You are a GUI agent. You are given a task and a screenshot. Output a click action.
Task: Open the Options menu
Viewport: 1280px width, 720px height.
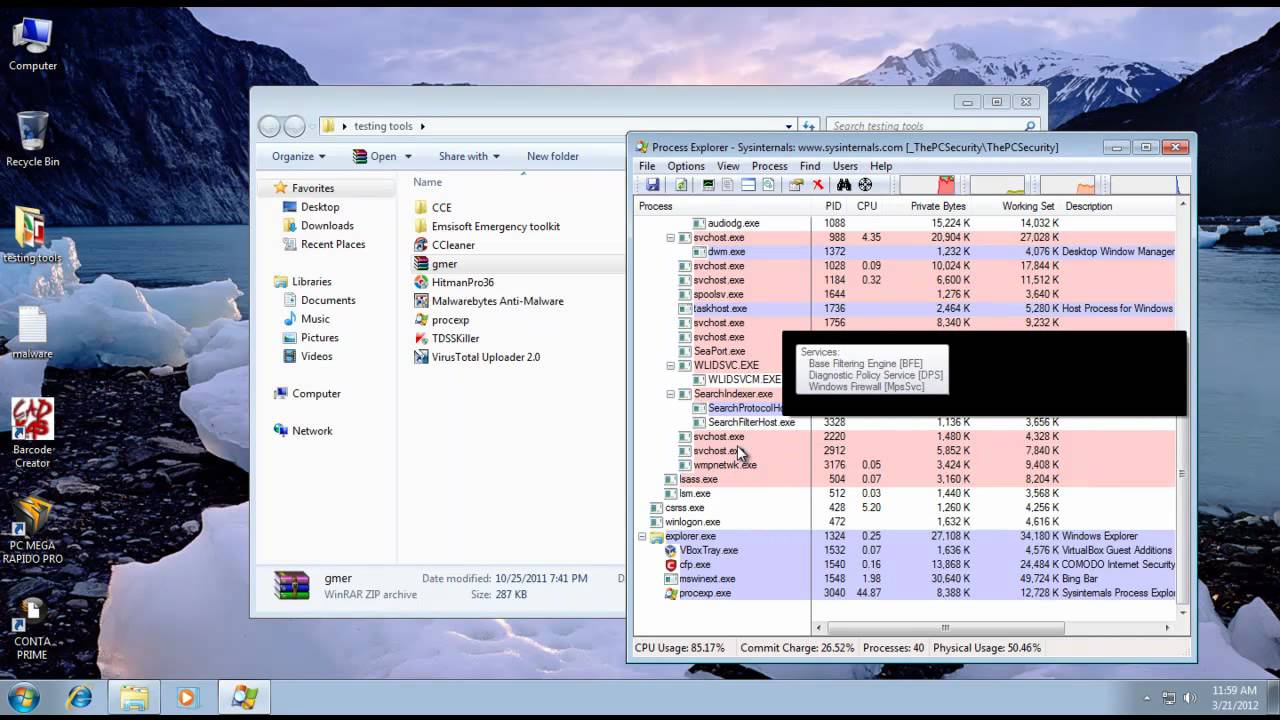[686, 166]
